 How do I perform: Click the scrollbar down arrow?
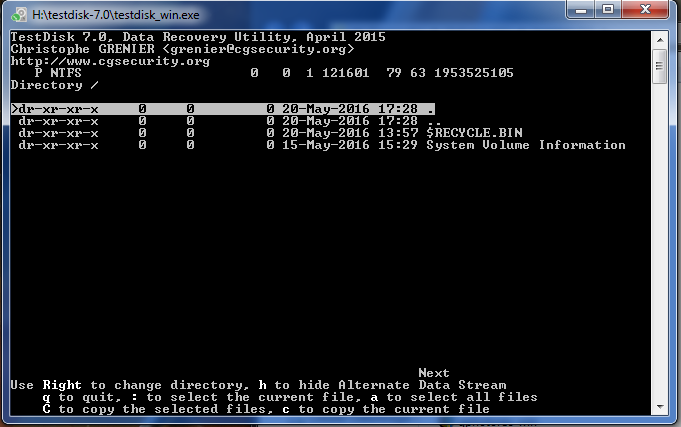click(660, 407)
